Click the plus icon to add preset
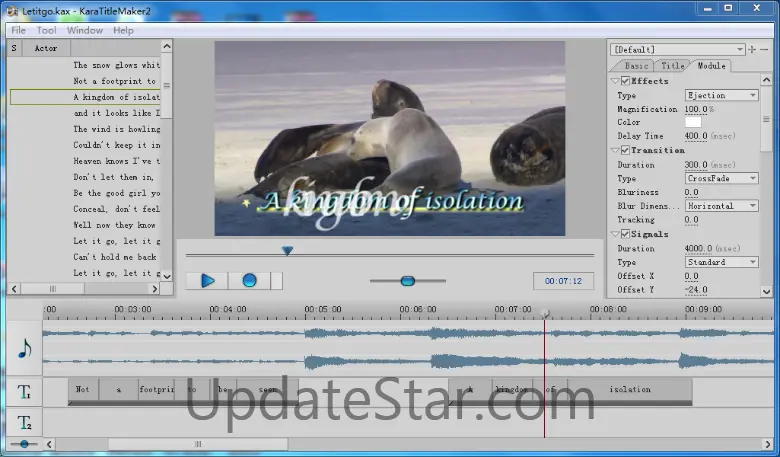 752,49
